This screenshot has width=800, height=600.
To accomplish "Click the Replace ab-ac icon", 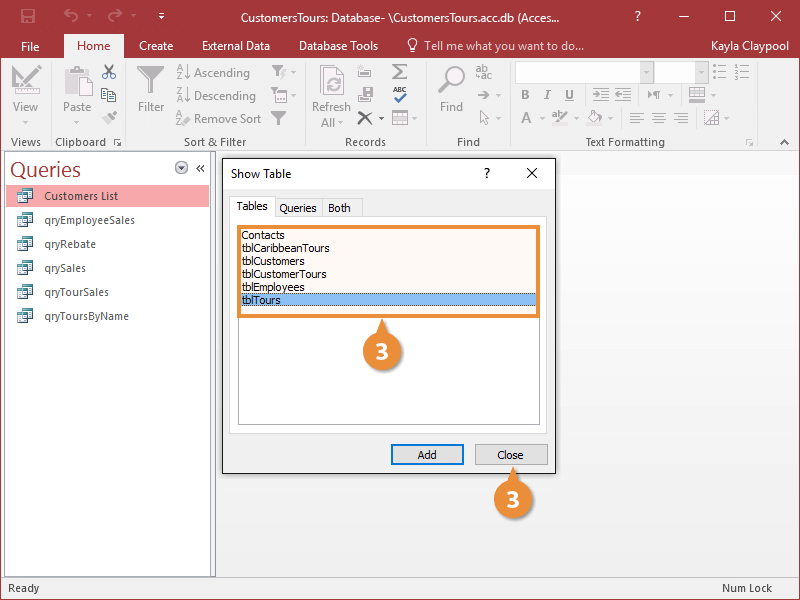I will click(483, 72).
